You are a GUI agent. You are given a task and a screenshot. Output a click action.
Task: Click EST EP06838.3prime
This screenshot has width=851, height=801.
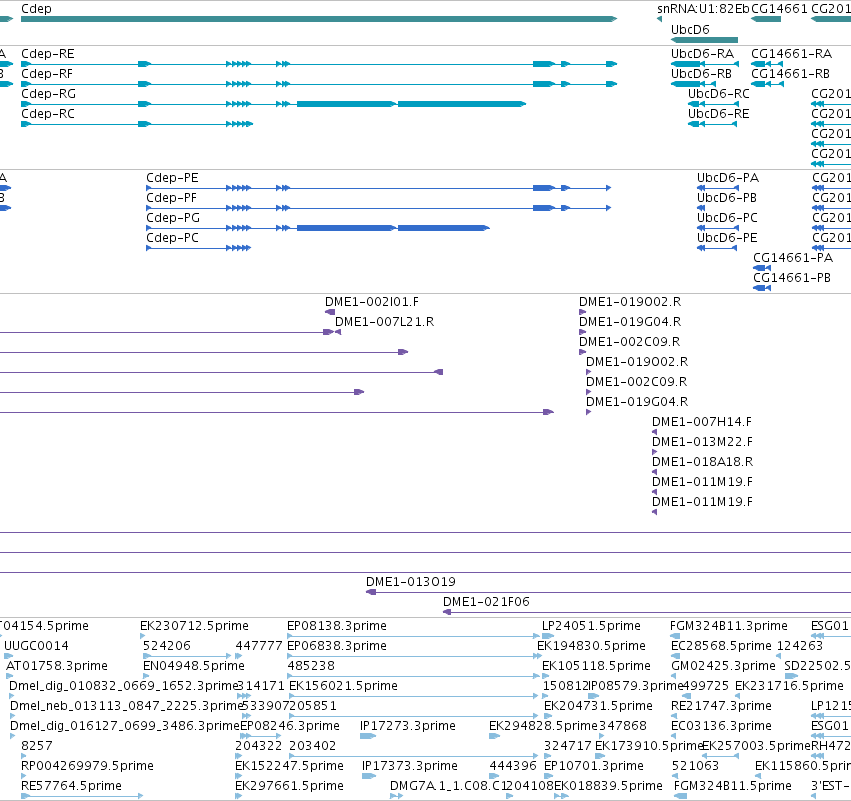pos(337,646)
